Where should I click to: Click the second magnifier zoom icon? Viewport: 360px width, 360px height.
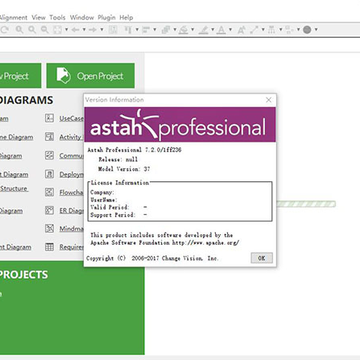click(x=32, y=30)
